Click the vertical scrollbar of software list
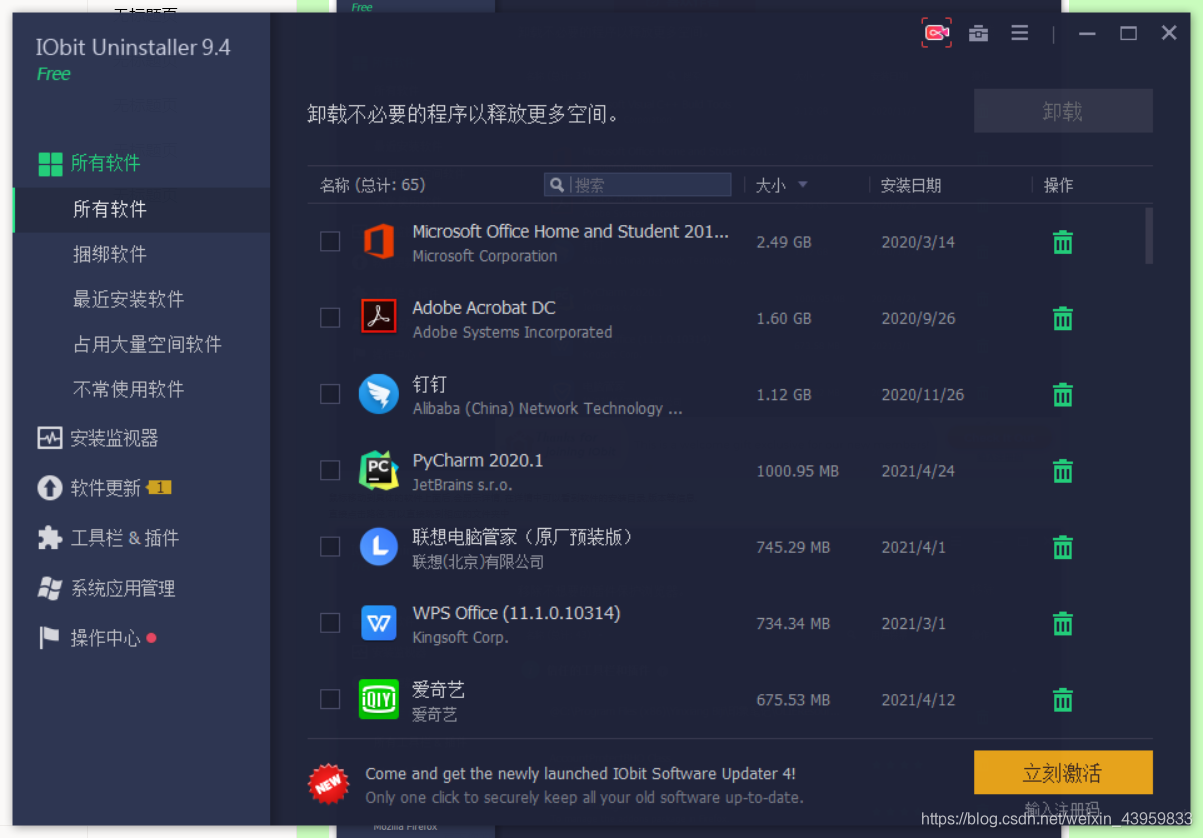Image resolution: width=1203 pixels, height=838 pixels. 1149,236
